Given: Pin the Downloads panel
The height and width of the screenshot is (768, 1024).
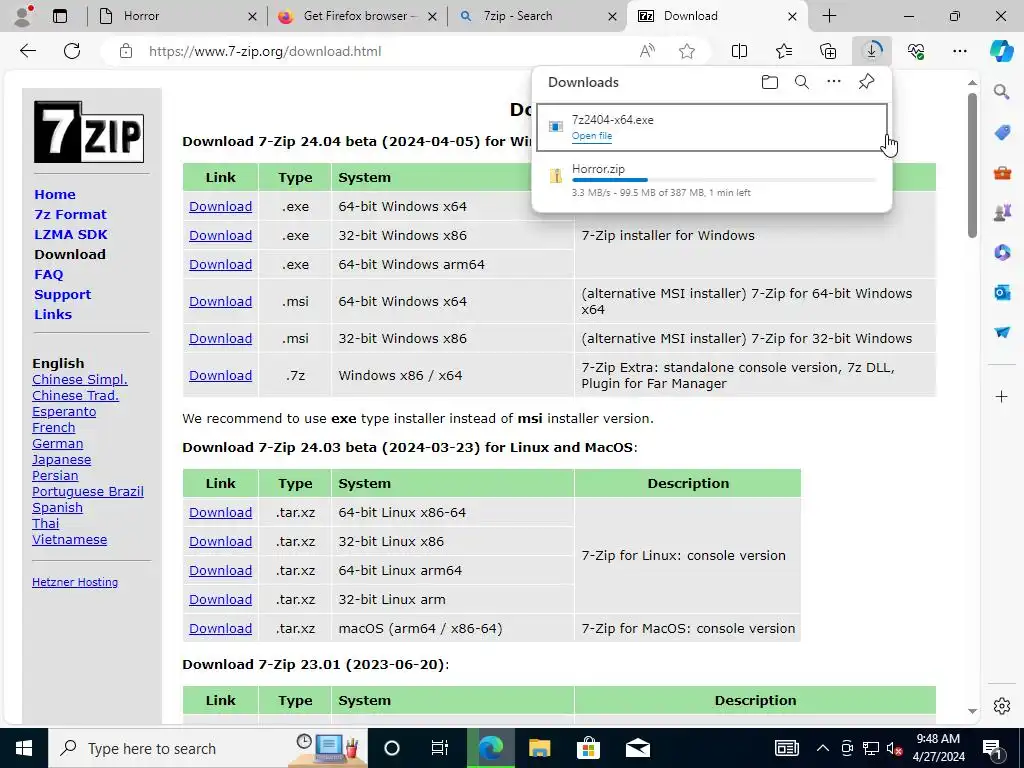Looking at the screenshot, I should pos(866,82).
